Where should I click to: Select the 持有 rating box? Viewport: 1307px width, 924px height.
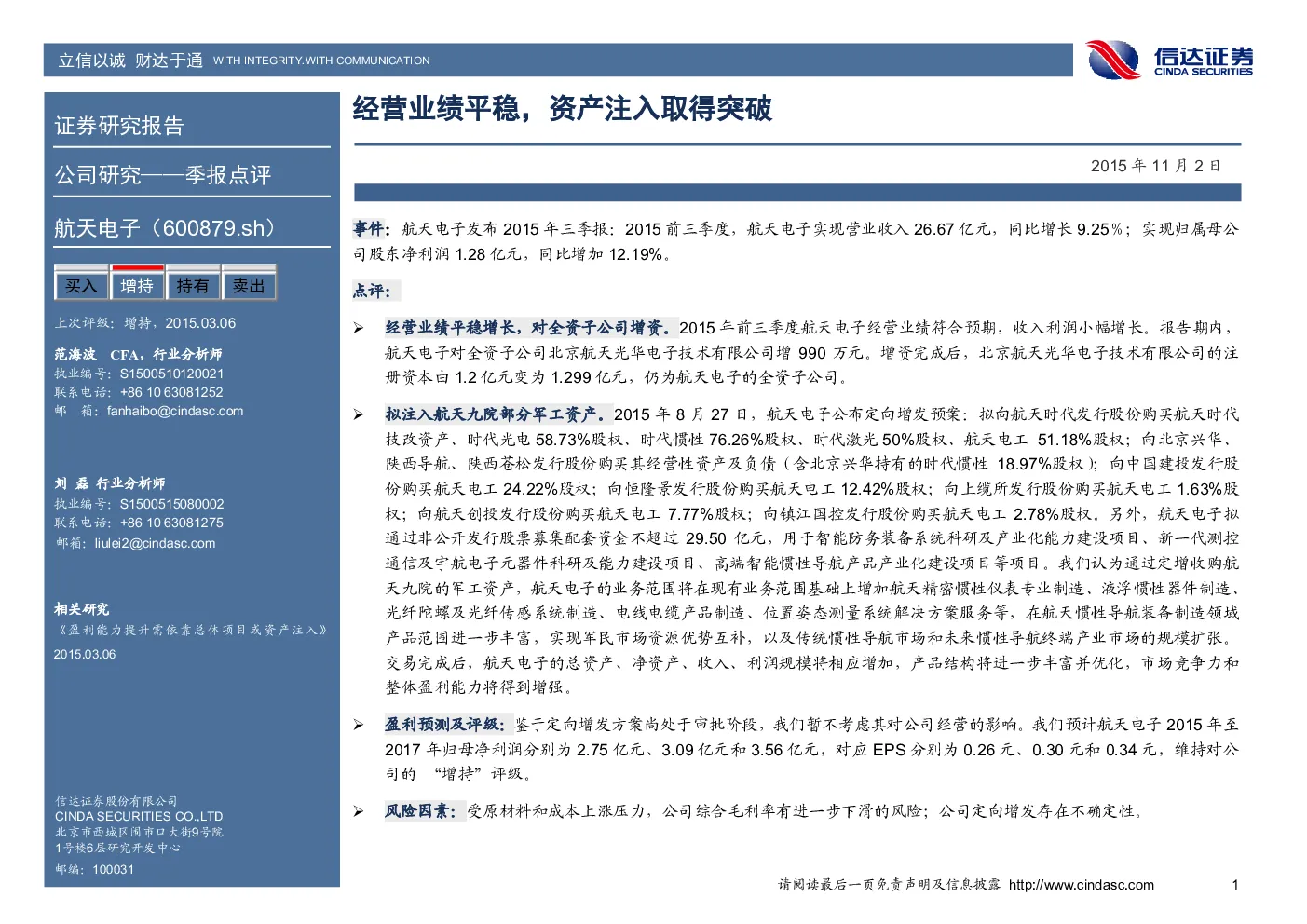coord(193,285)
